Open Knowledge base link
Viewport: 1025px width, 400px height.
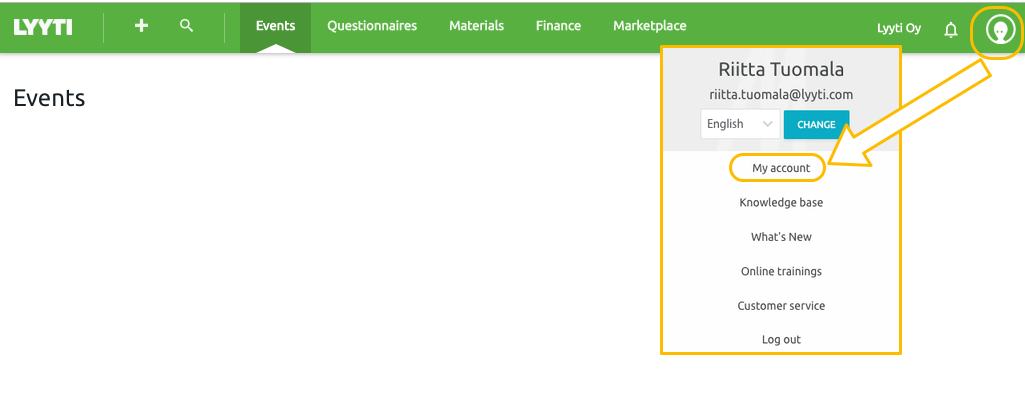point(781,203)
